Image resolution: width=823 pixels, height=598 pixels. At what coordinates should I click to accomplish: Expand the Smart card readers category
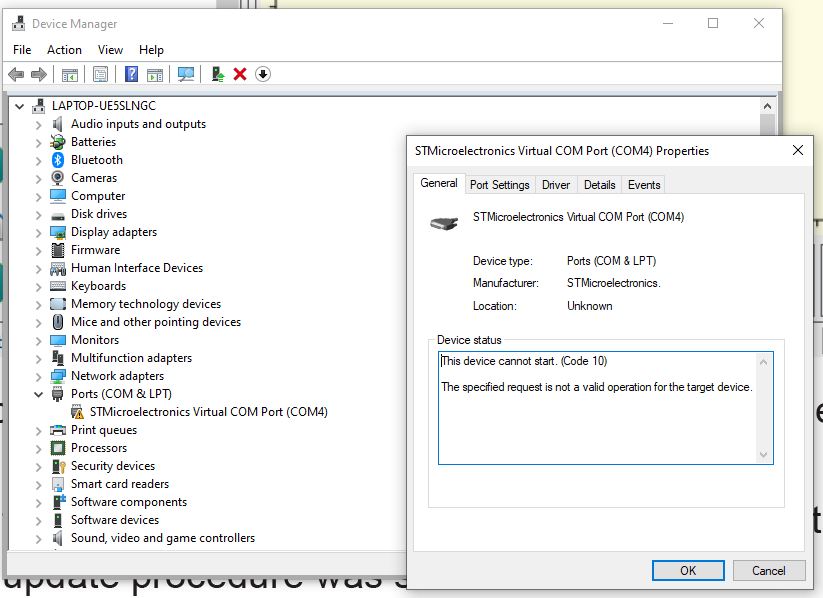pos(38,484)
